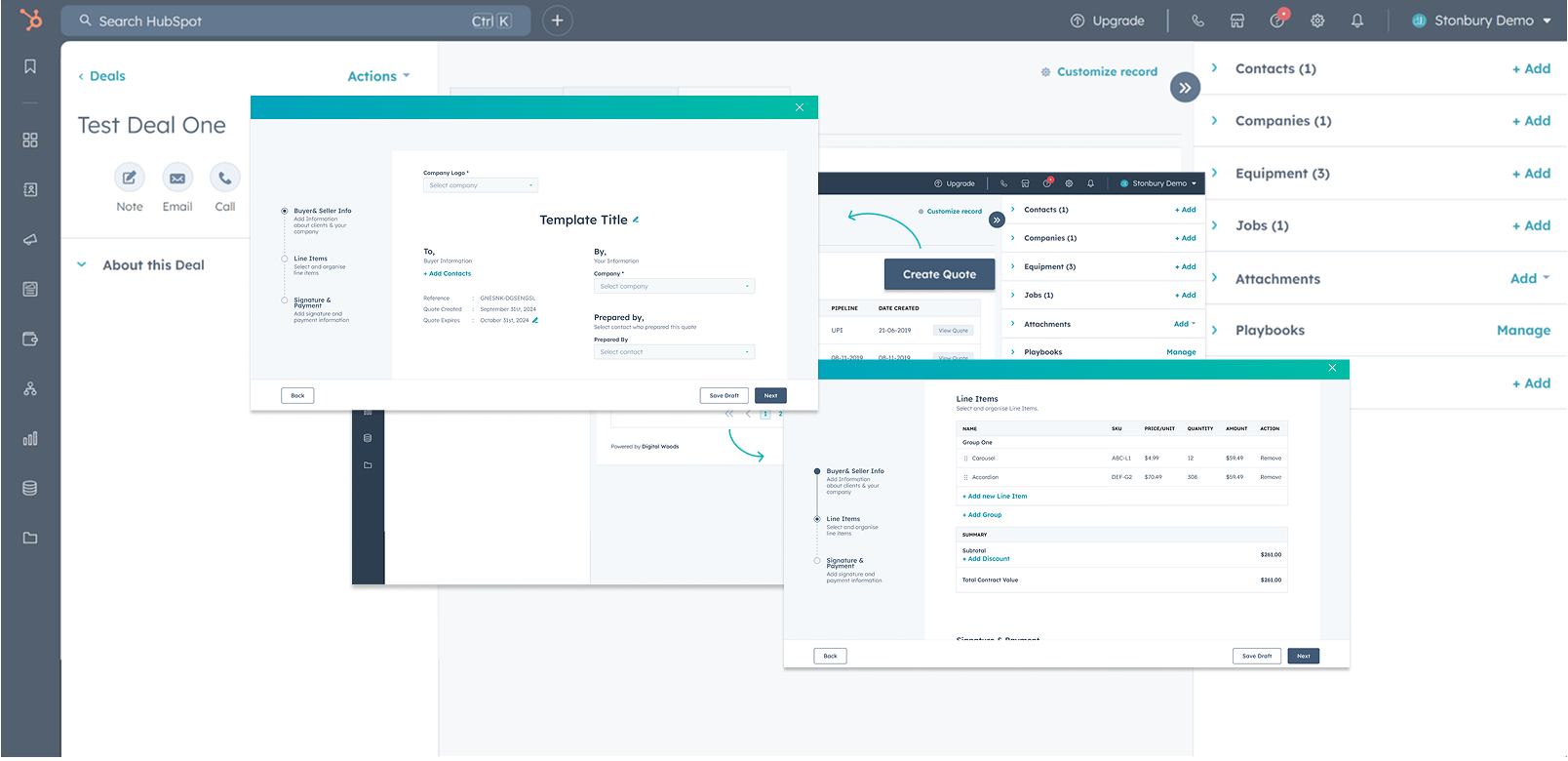Edit the Template Title with pencil icon
Screen dimensions: 1568x761
tap(636, 220)
